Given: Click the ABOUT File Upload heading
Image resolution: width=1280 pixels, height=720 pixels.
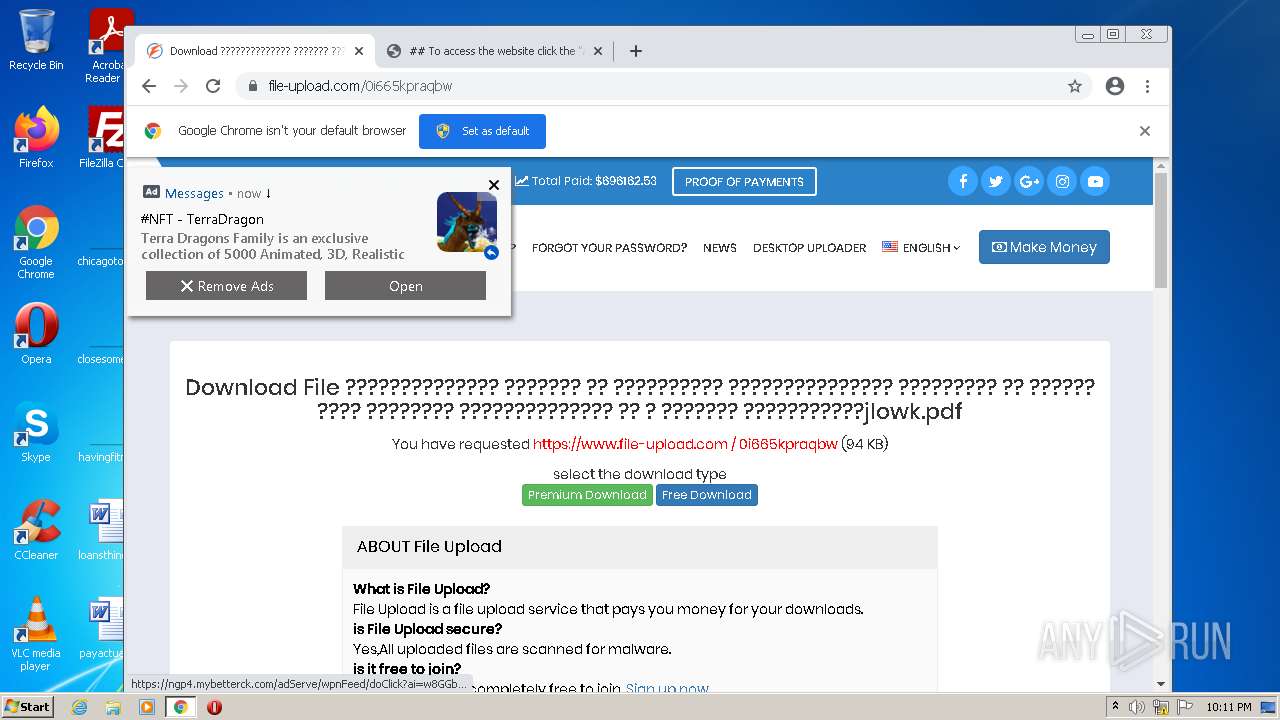Looking at the screenshot, I should coord(429,546).
